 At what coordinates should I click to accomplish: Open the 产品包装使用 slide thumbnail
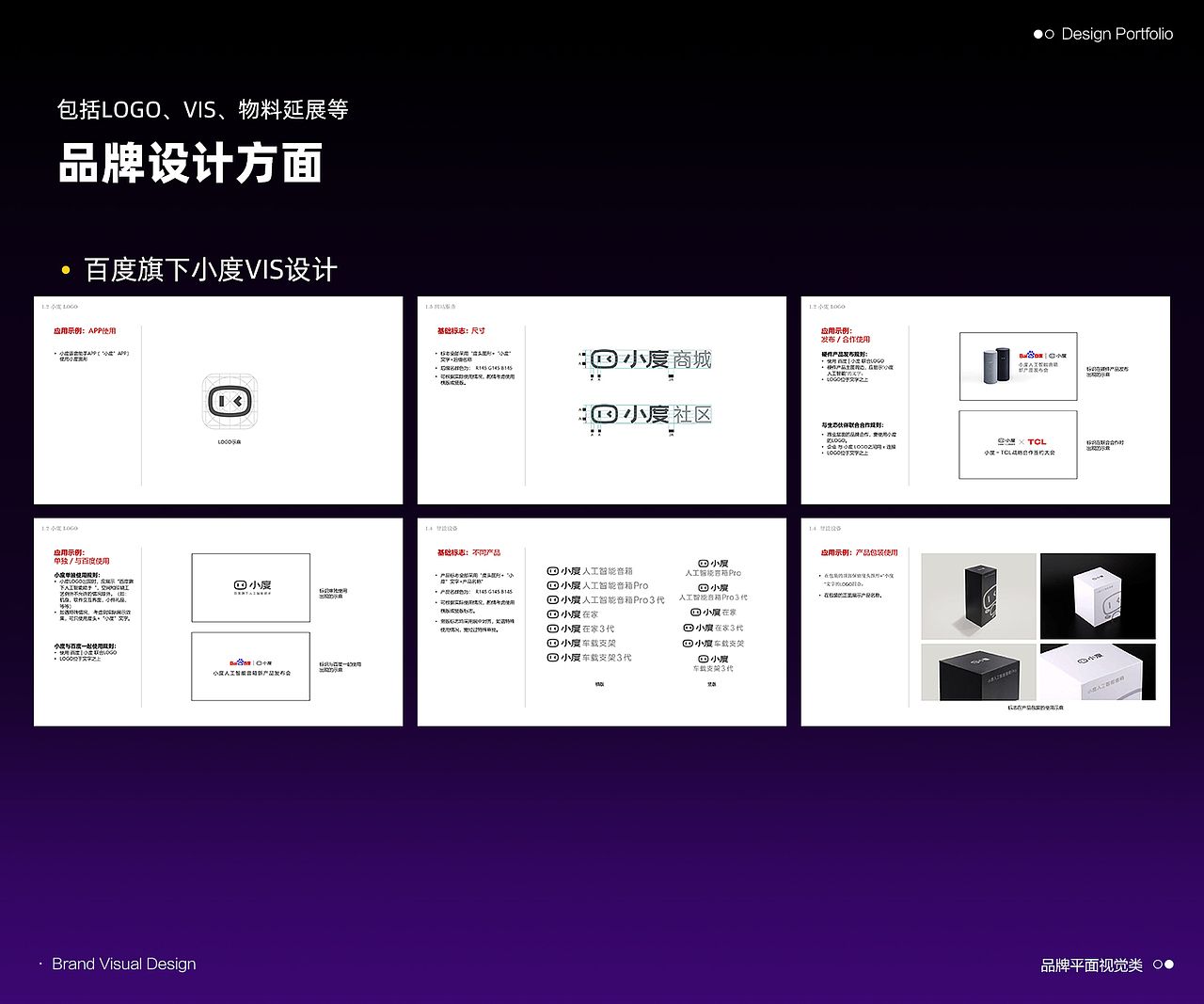pyautogui.click(x=986, y=622)
